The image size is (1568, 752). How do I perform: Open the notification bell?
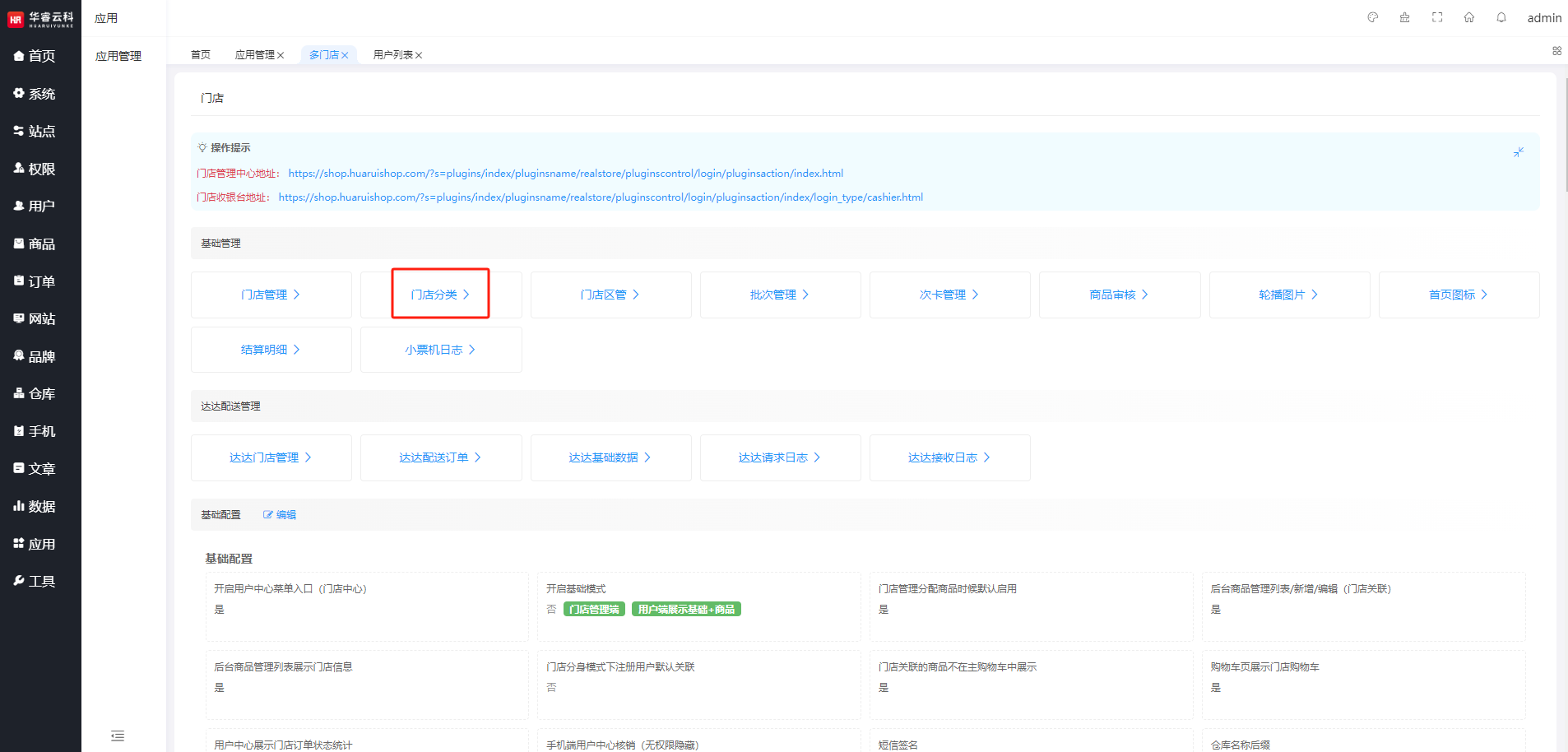pyautogui.click(x=1501, y=17)
